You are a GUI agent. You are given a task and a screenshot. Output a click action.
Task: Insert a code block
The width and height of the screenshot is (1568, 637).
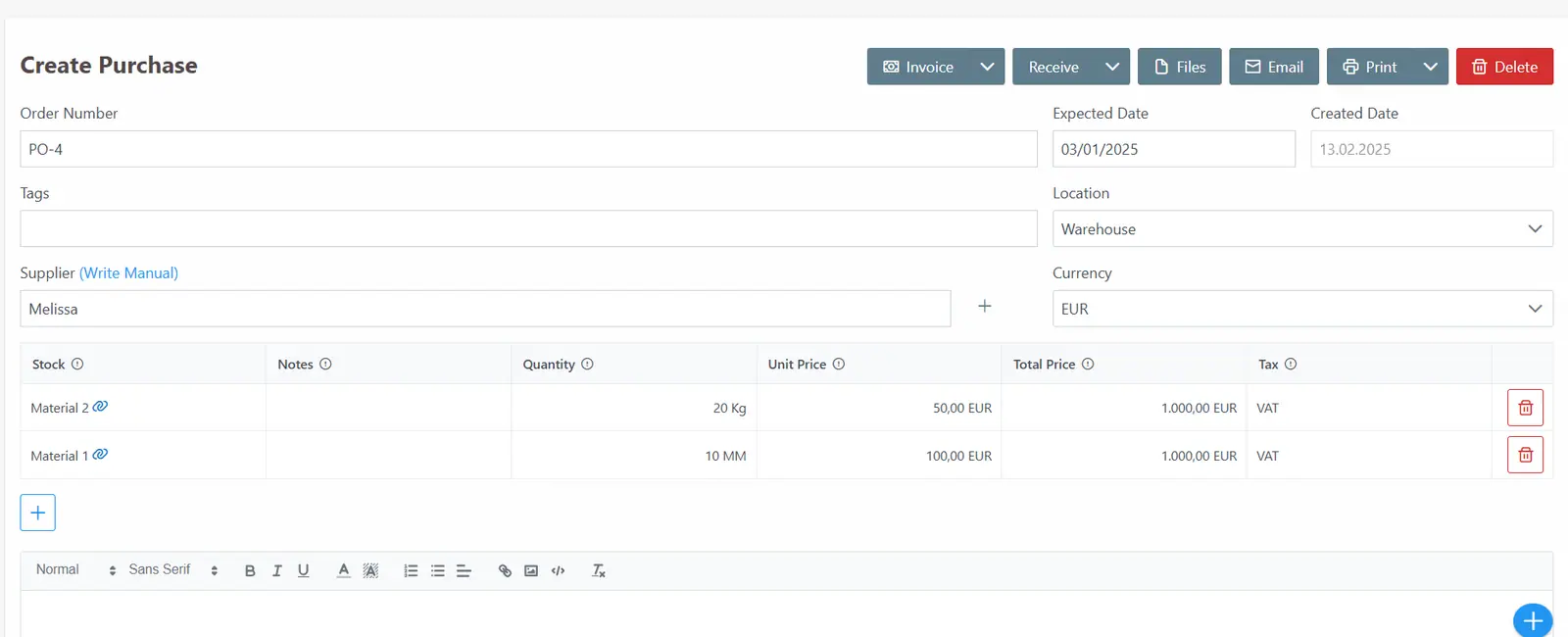pos(558,570)
